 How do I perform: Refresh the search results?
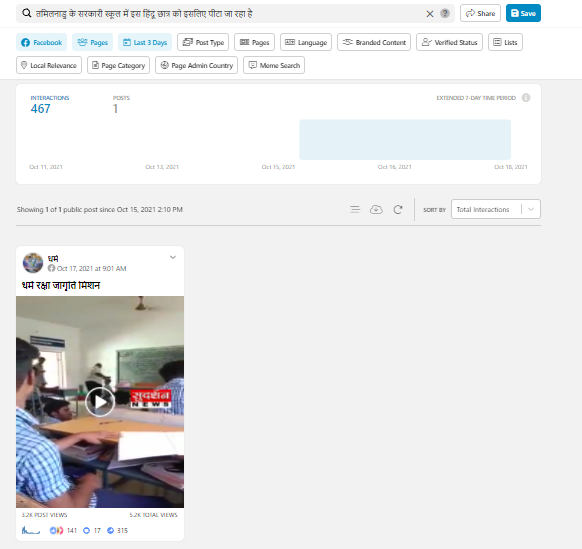click(x=398, y=209)
